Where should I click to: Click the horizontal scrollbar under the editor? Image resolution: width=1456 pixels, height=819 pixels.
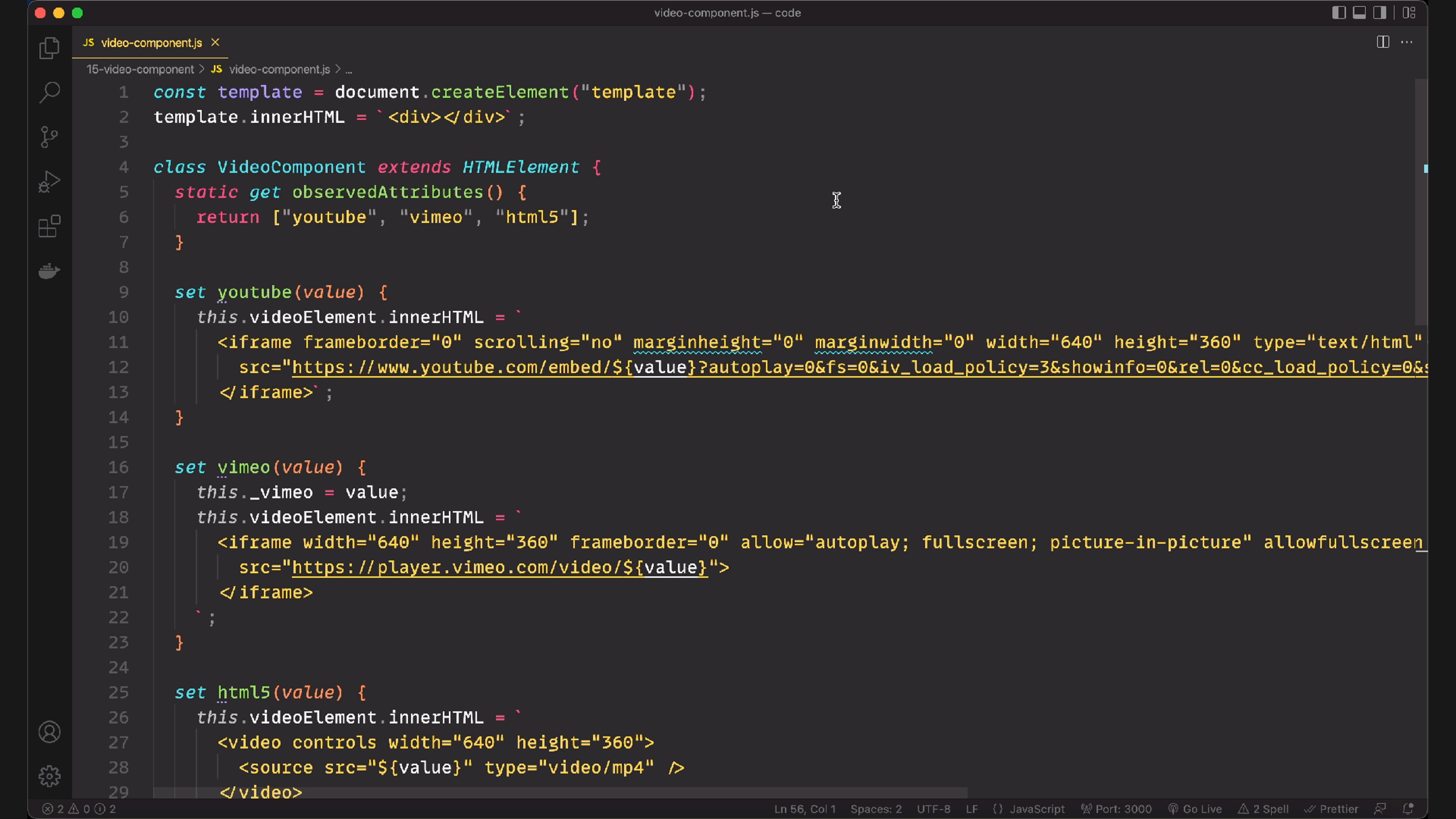coord(560,792)
